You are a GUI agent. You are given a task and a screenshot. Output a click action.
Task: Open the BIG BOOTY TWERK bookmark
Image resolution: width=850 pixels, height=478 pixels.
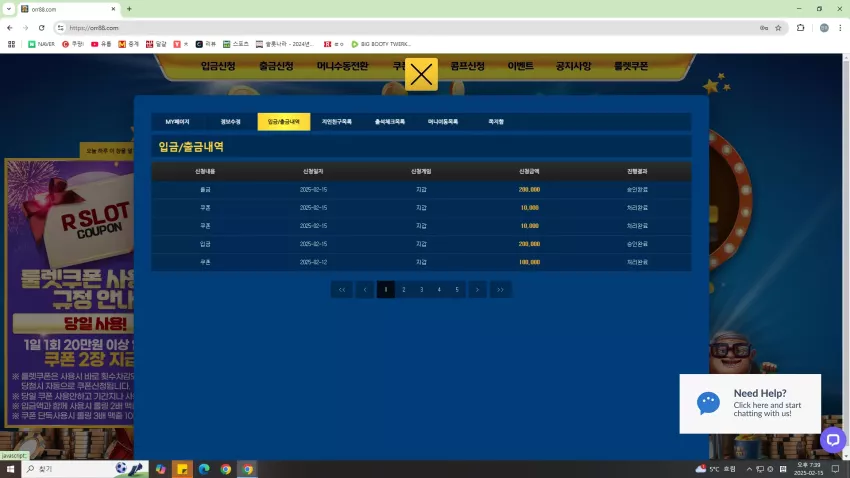point(381,44)
